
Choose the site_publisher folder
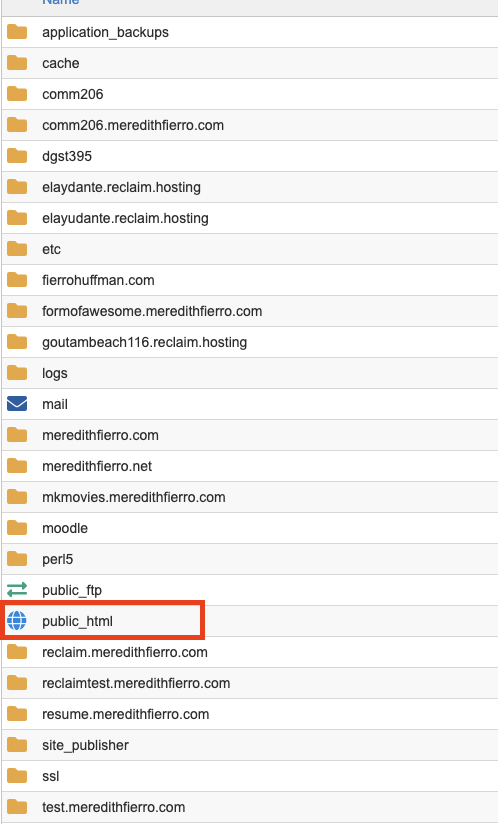(x=85, y=745)
